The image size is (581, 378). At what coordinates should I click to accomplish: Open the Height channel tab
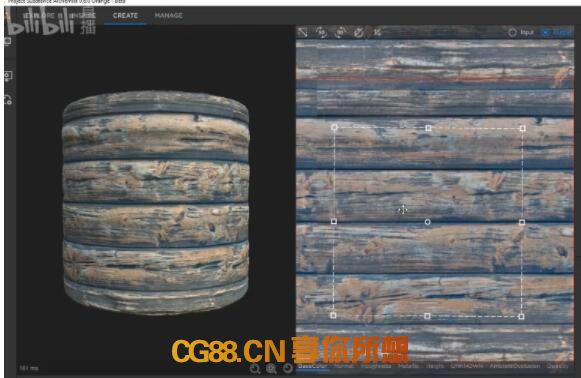click(435, 366)
